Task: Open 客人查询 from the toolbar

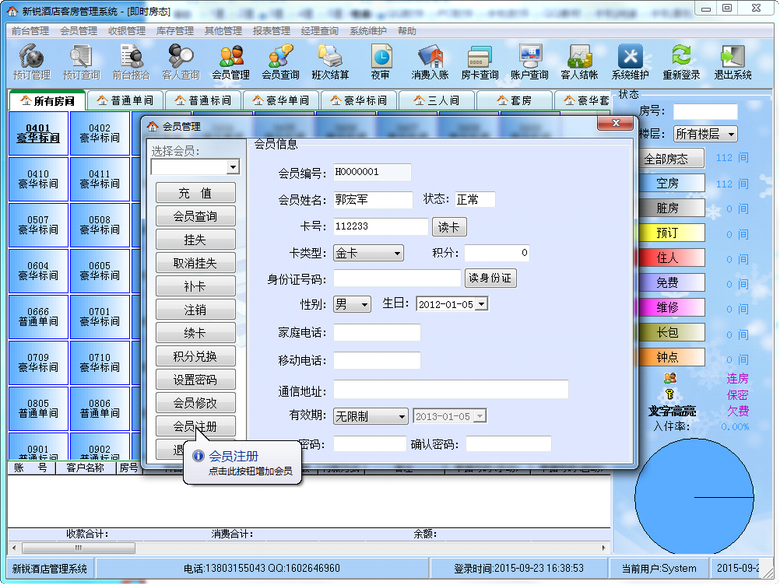Action: pos(180,62)
